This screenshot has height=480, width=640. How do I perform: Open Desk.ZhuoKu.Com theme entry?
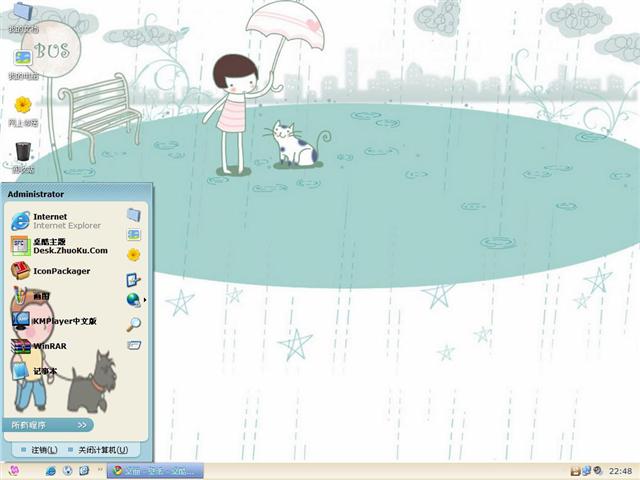tap(60, 246)
